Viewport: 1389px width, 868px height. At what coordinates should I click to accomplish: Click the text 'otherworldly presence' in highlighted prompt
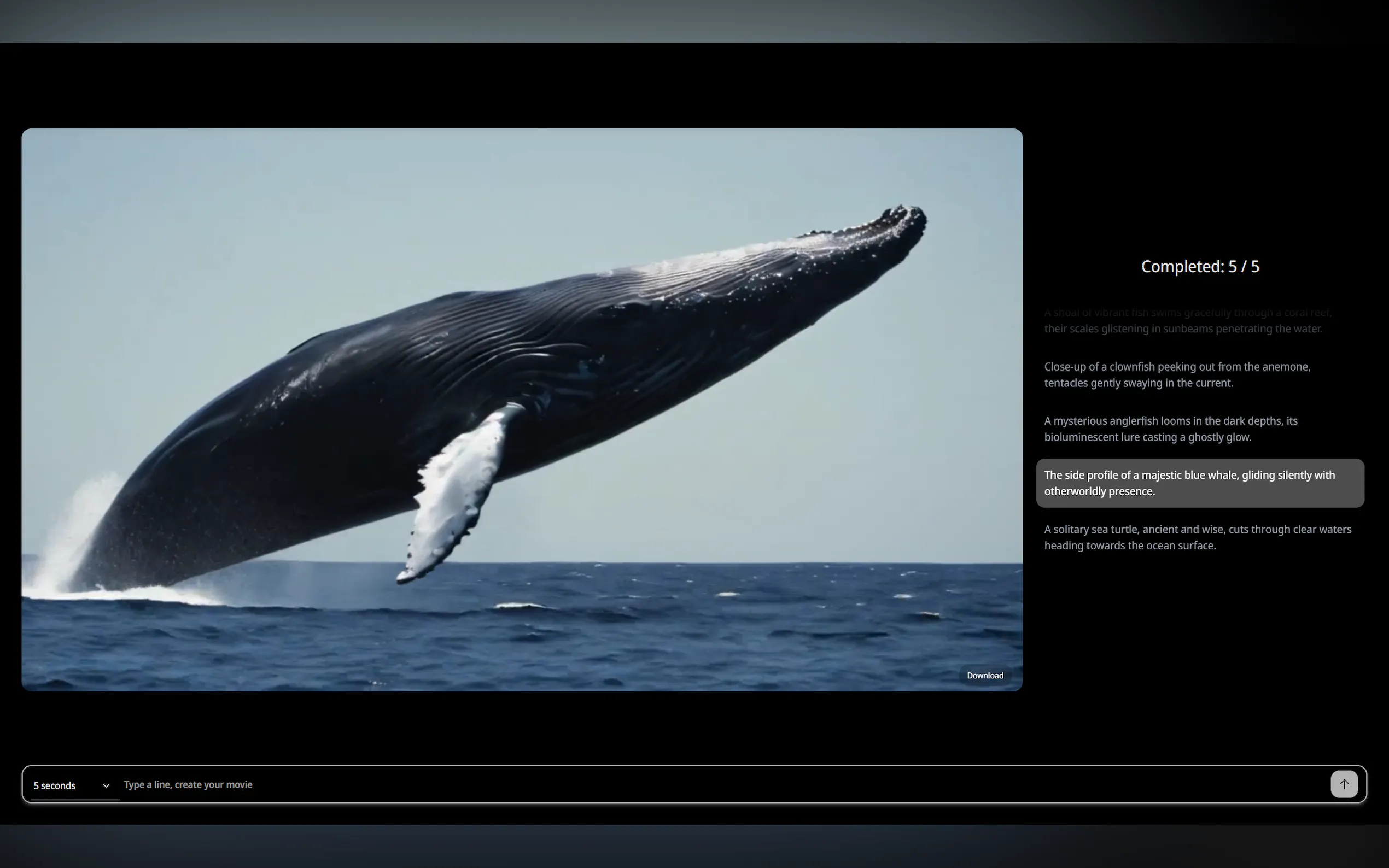1099,491
